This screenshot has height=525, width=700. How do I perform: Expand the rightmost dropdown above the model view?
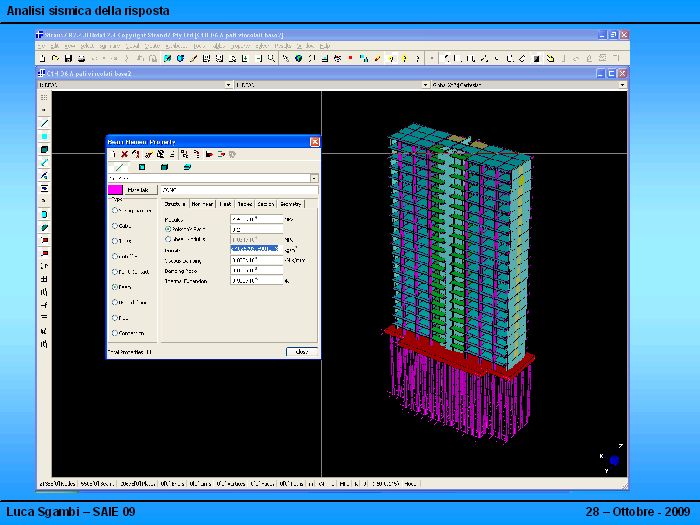pyautogui.click(x=623, y=85)
